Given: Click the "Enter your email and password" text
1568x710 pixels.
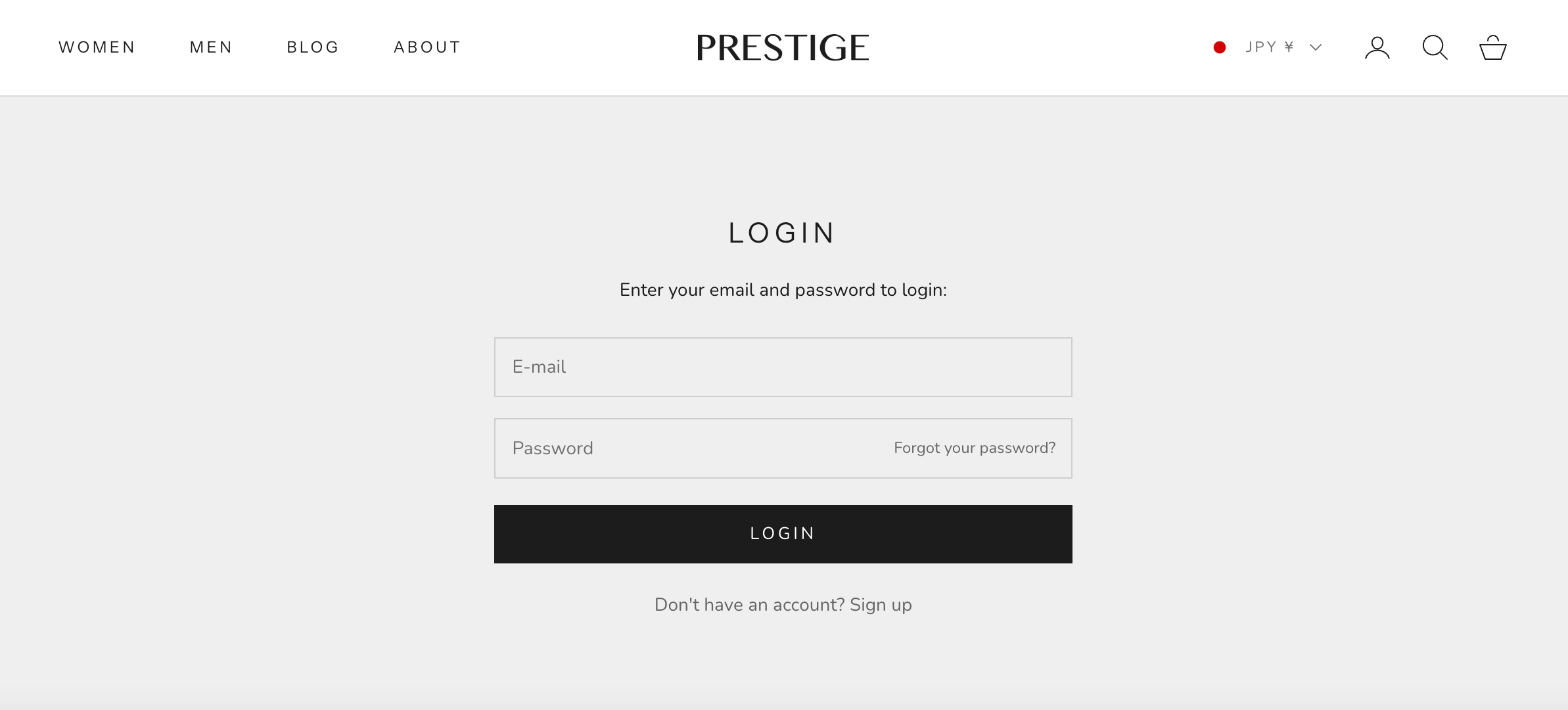Looking at the screenshot, I should coord(783,290).
